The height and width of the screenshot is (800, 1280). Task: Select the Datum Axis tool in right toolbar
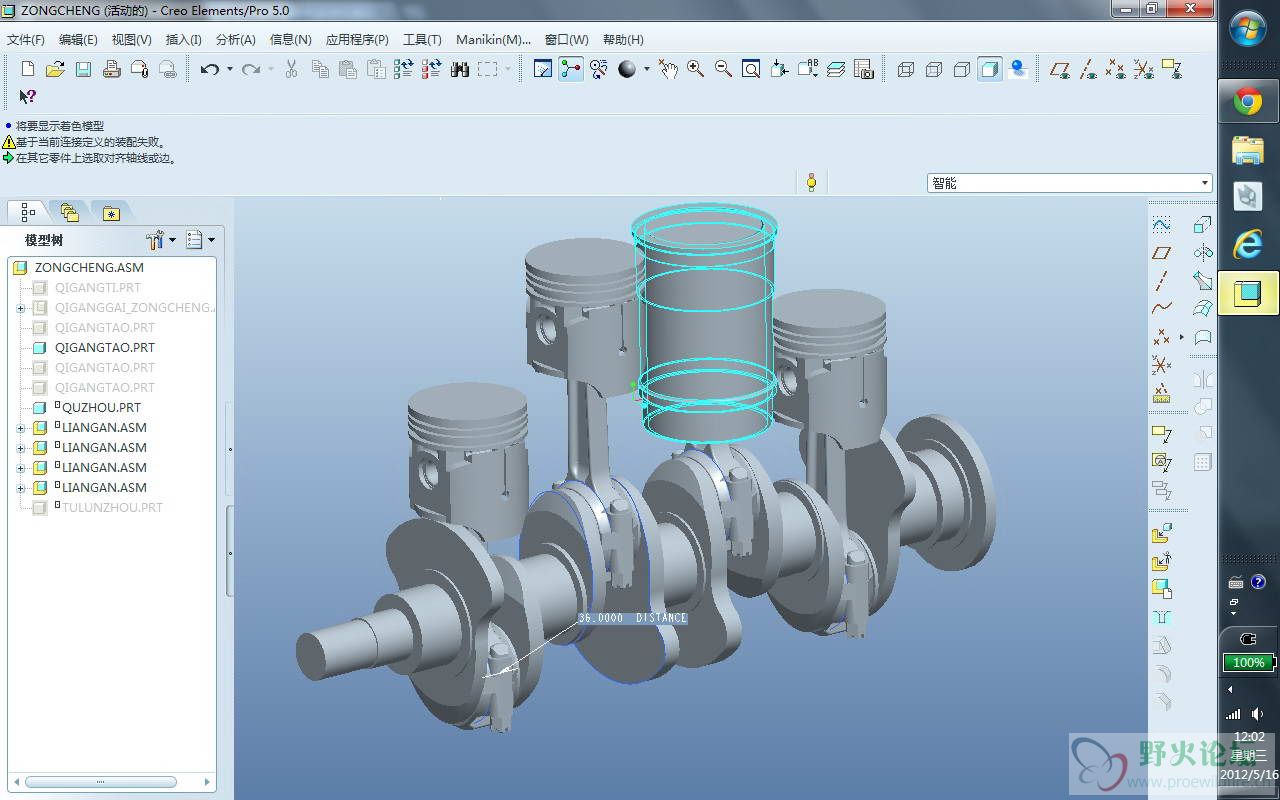pos(1161,280)
